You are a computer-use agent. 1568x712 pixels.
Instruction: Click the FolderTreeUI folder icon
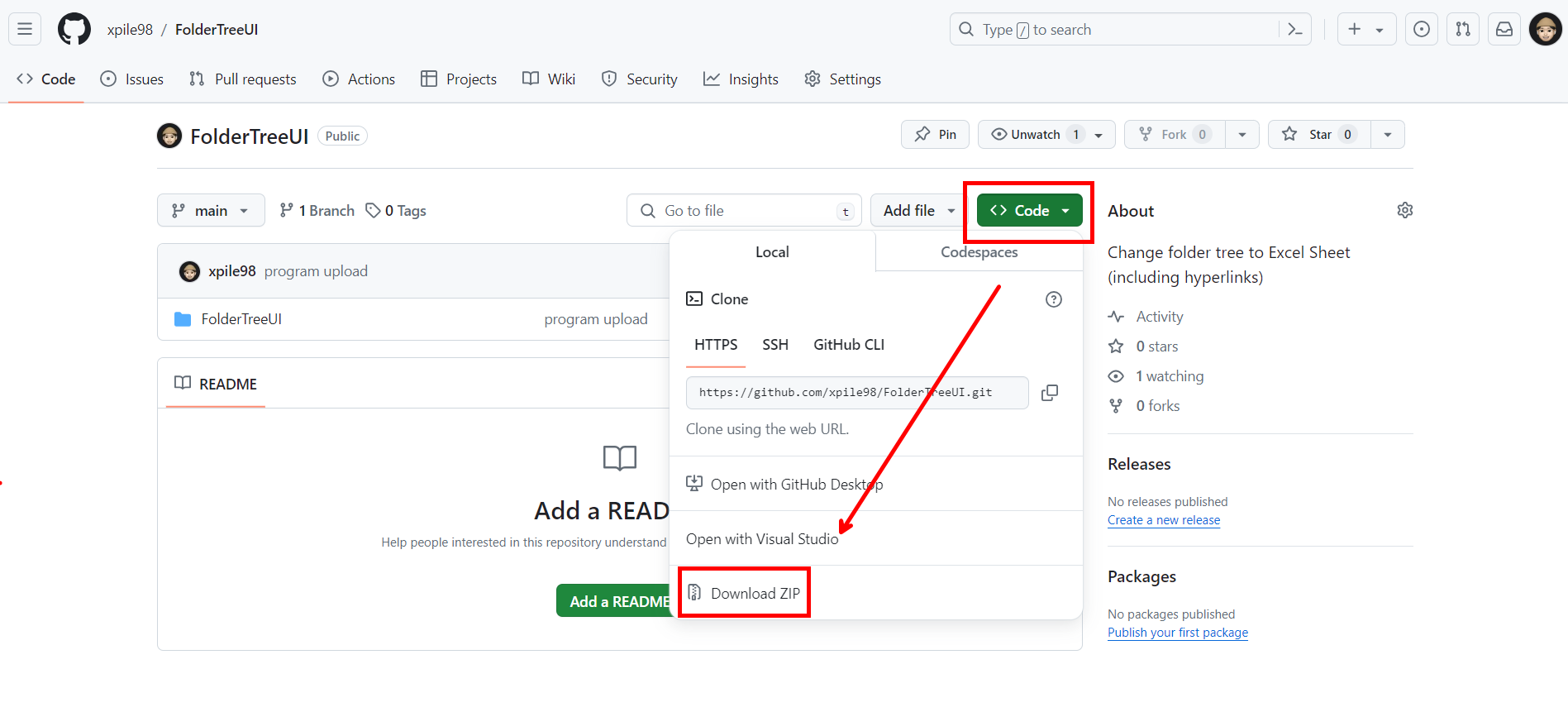pyautogui.click(x=183, y=319)
